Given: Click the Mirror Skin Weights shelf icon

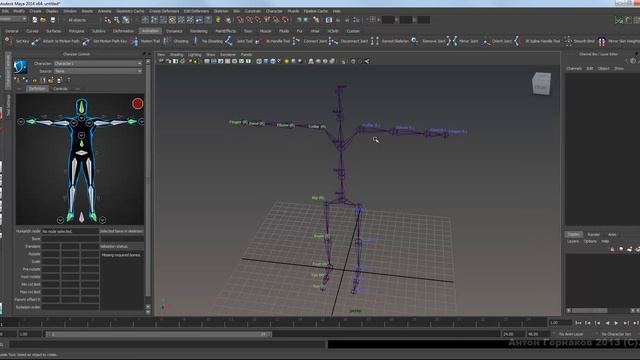Looking at the screenshot, I should tap(602, 41).
